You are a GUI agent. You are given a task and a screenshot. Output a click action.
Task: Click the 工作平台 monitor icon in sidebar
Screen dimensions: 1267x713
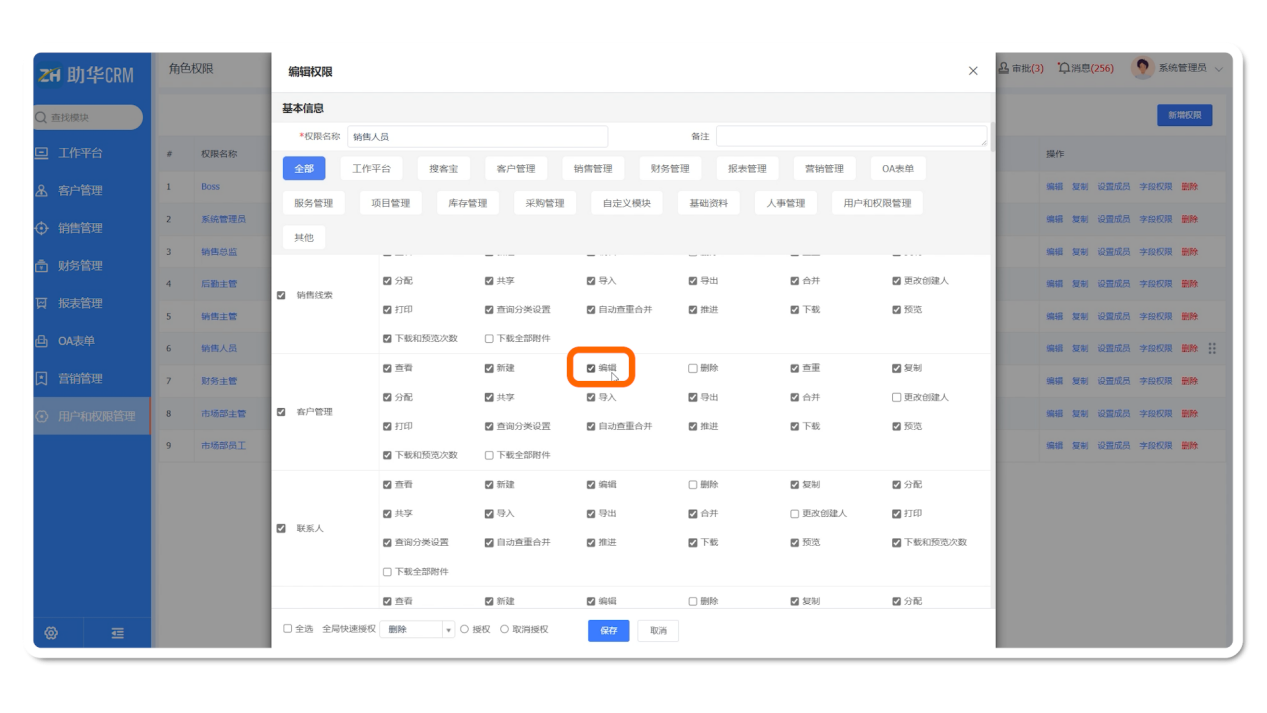click(x=42, y=153)
